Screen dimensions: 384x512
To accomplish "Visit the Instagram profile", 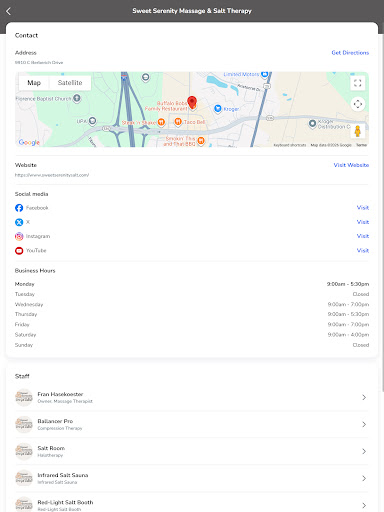I will [x=363, y=236].
